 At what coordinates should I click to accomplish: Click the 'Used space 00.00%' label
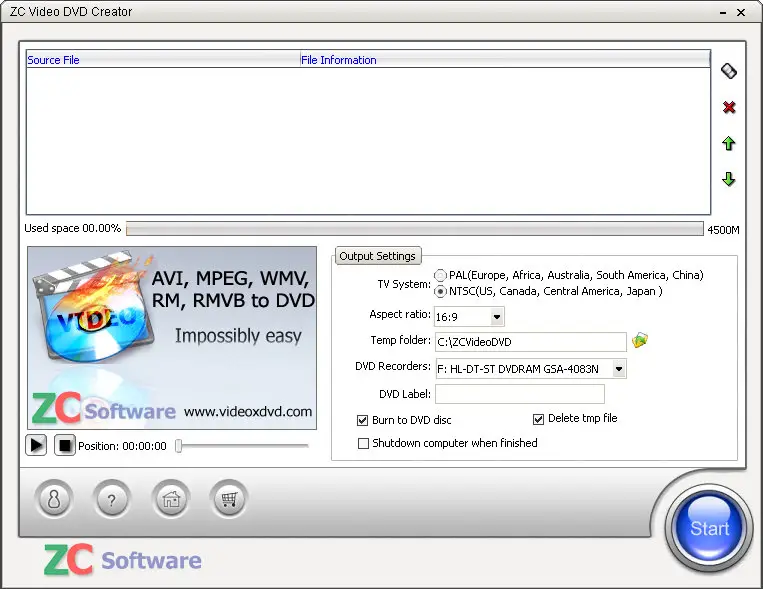coord(73,228)
